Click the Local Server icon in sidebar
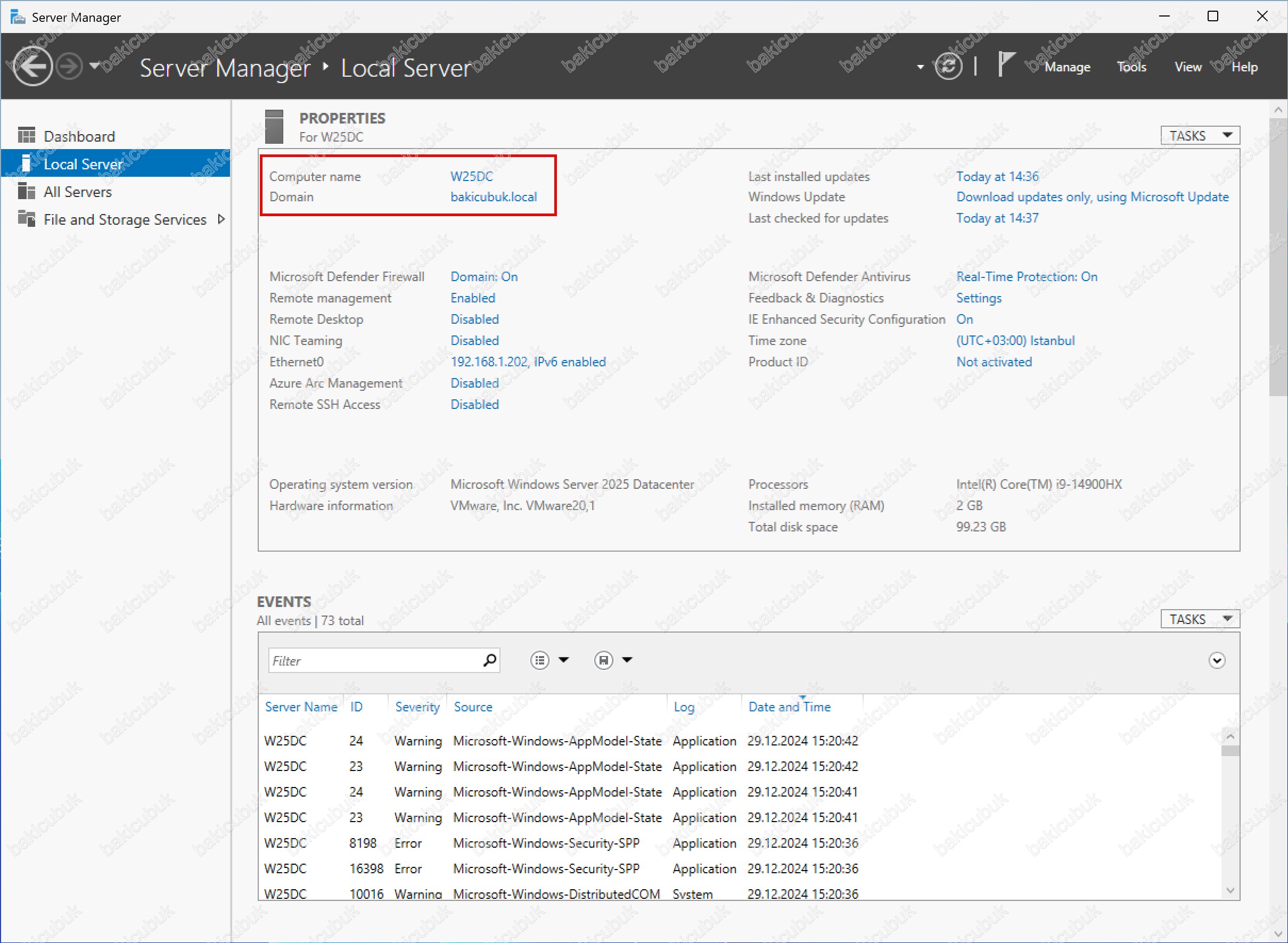1288x943 pixels. point(26,163)
